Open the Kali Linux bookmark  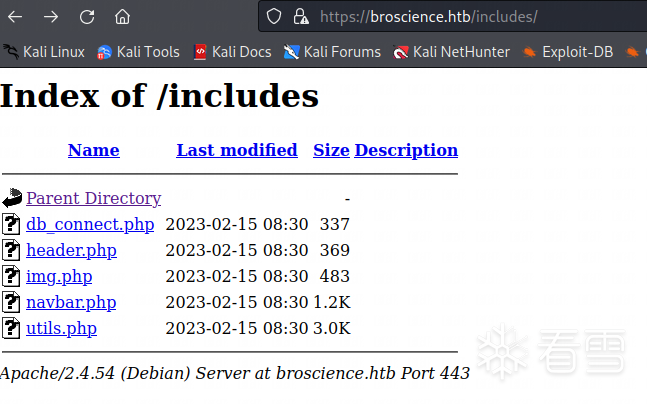pos(45,52)
